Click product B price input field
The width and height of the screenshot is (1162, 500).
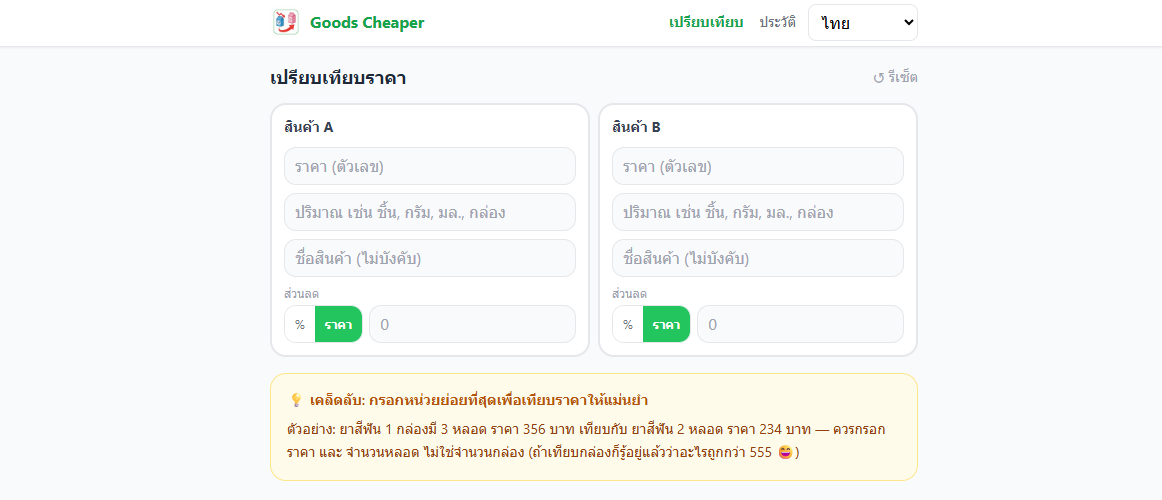click(758, 166)
